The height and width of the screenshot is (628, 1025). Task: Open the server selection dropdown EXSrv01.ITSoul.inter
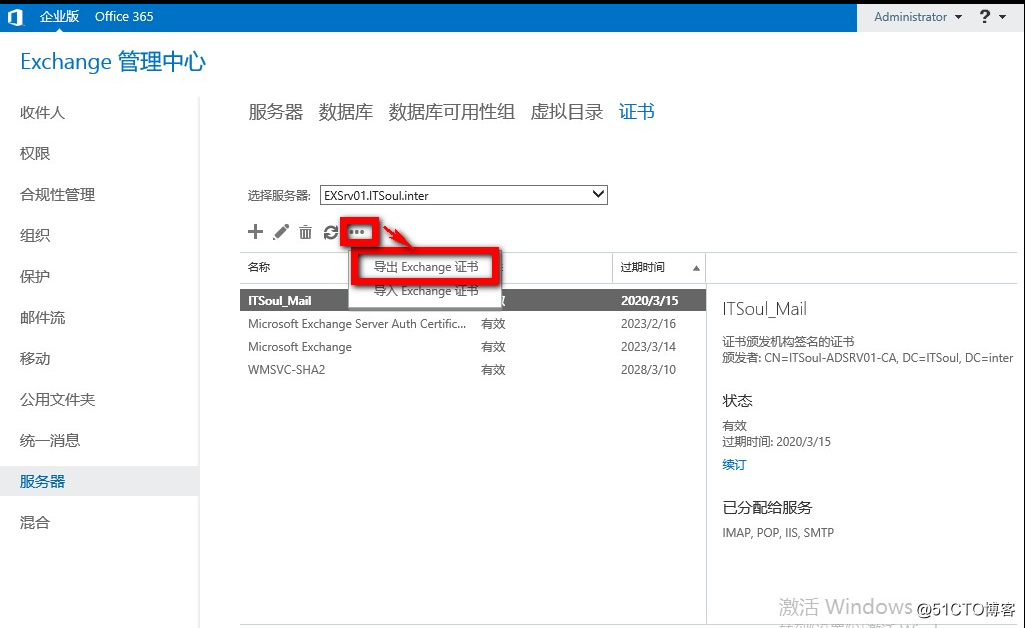[463, 195]
